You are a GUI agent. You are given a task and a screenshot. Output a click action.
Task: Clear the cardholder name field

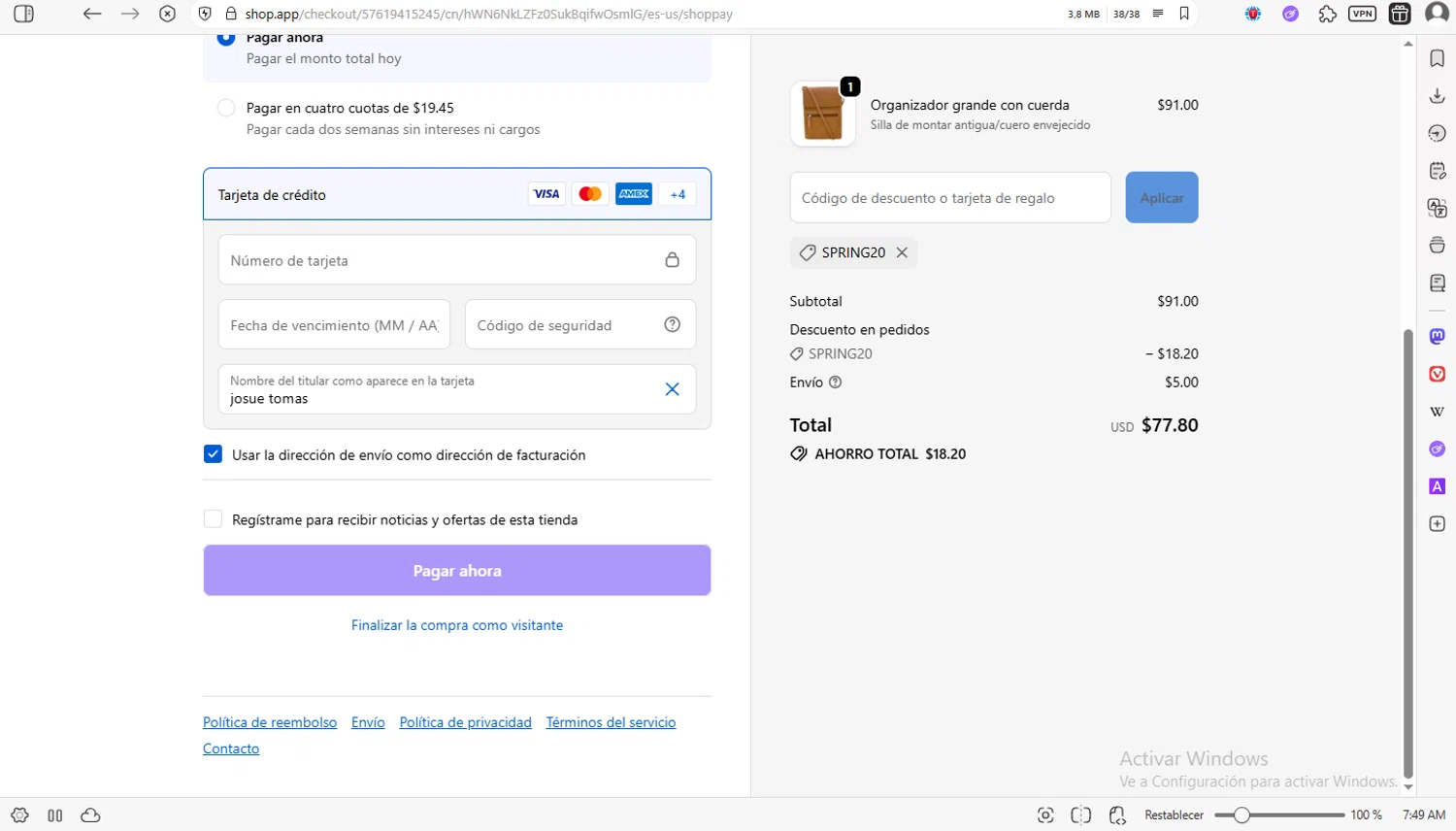pos(672,389)
